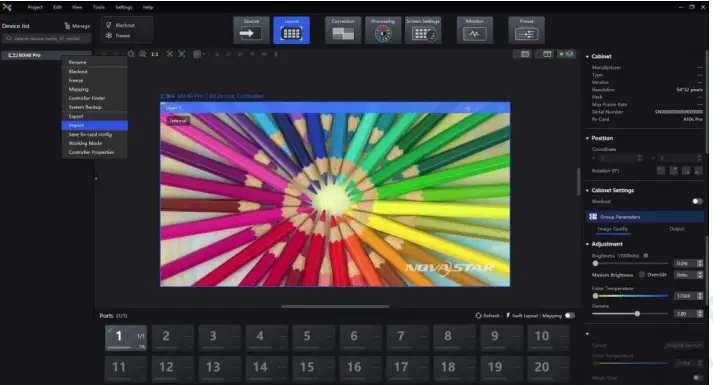Open the Monitor module icon

pos(474,30)
